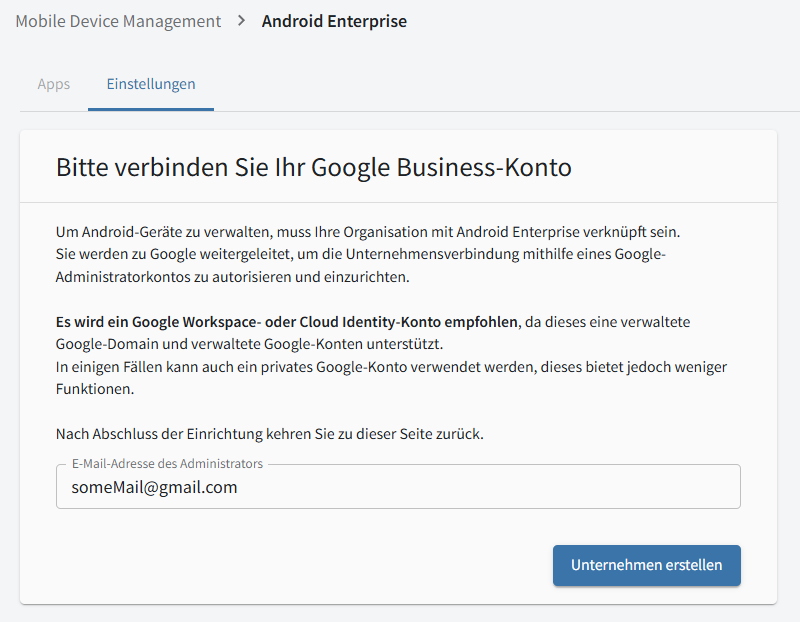Screen dimensions: 800x622
Task: Click the heading Bitte verbinden Sie Ihr Google Business-Konto
Action: click(x=314, y=167)
